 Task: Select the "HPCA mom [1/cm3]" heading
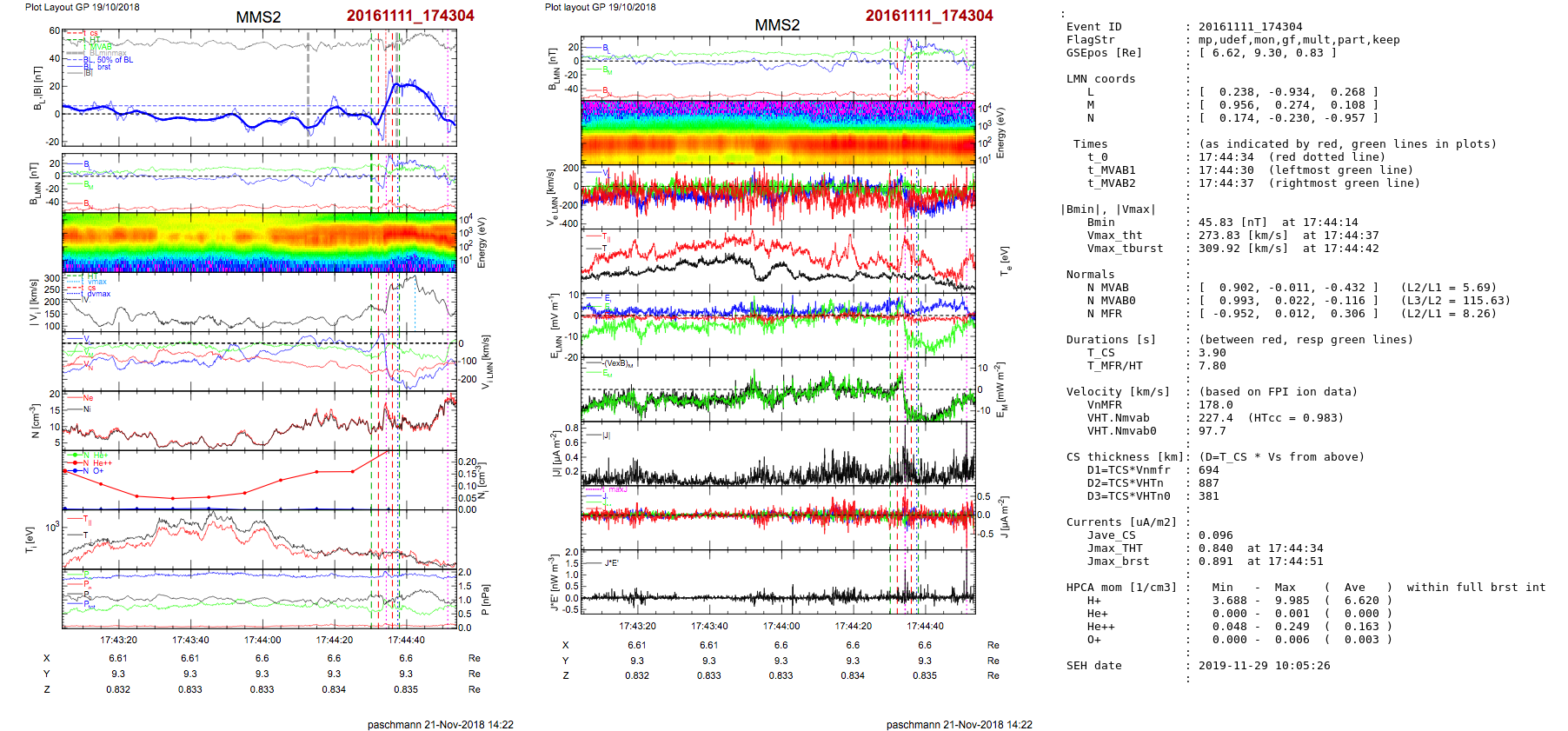1121,588
